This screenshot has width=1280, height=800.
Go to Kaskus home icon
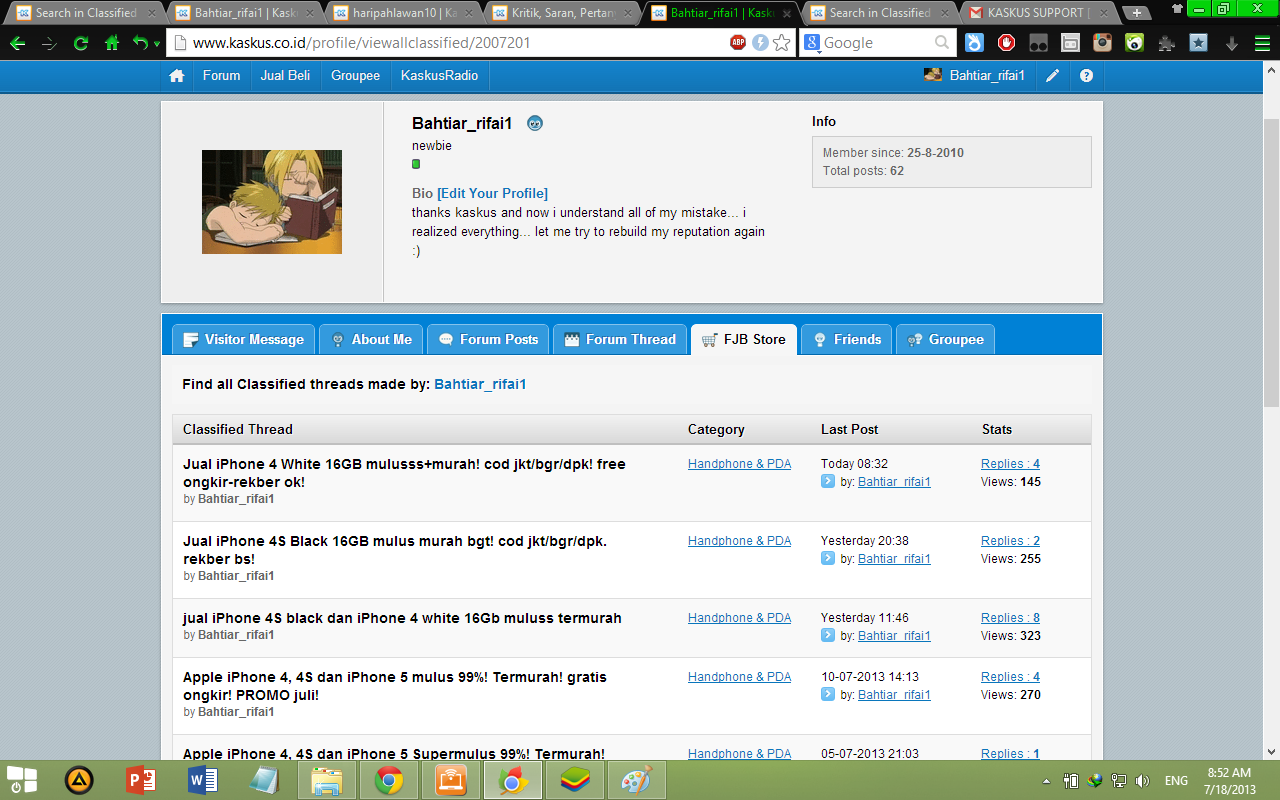coord(177,76)
